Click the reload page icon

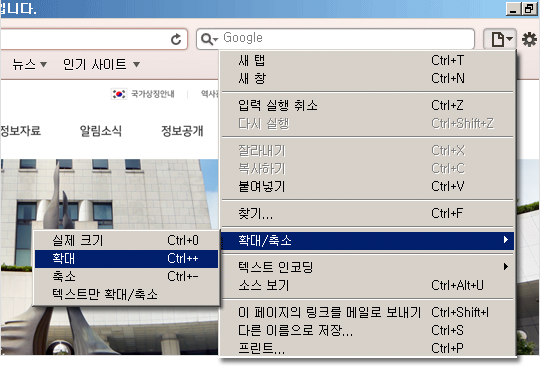176,40
